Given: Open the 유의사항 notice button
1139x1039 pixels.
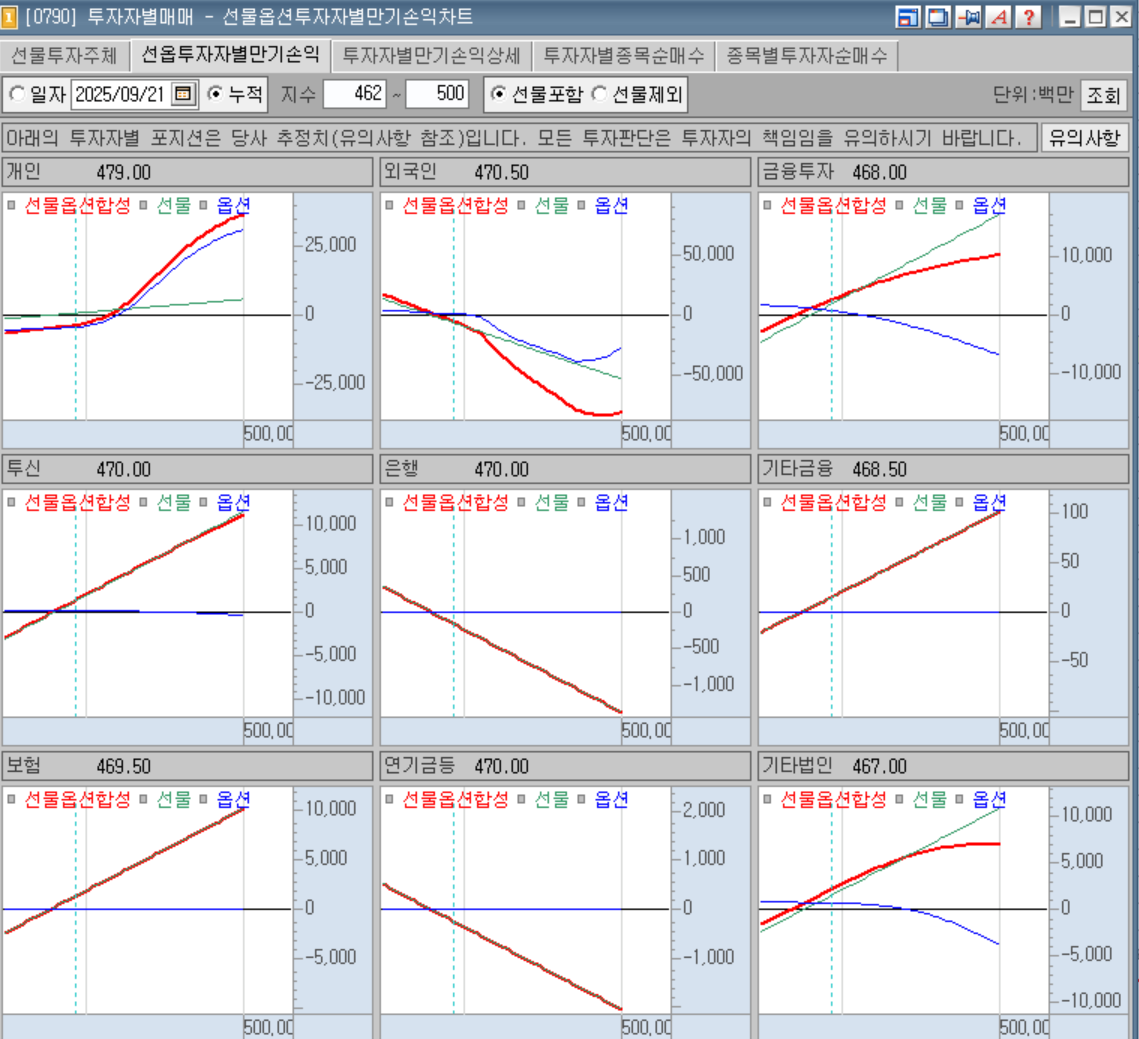Looking at the screenshot, I should coord(1084,137).
